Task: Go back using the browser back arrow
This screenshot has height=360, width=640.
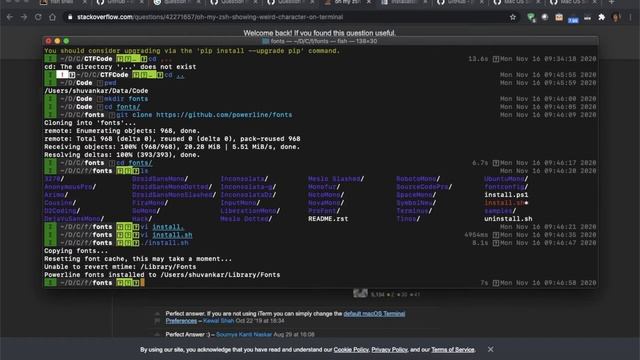Action: 10,17
